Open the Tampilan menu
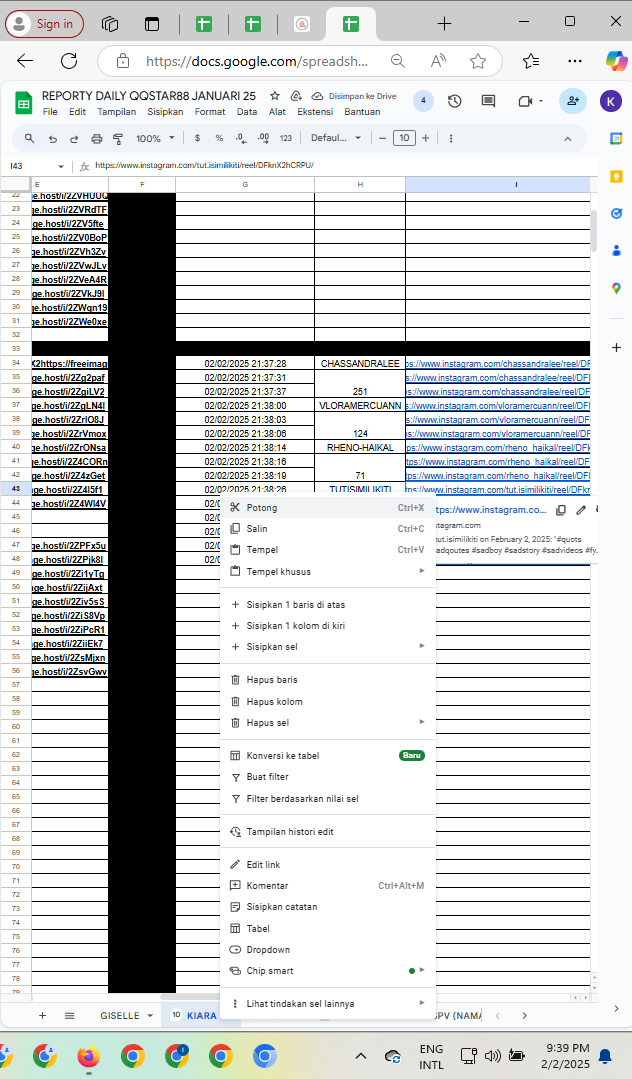Screen dimensions: 632x1079 point(116,111)
